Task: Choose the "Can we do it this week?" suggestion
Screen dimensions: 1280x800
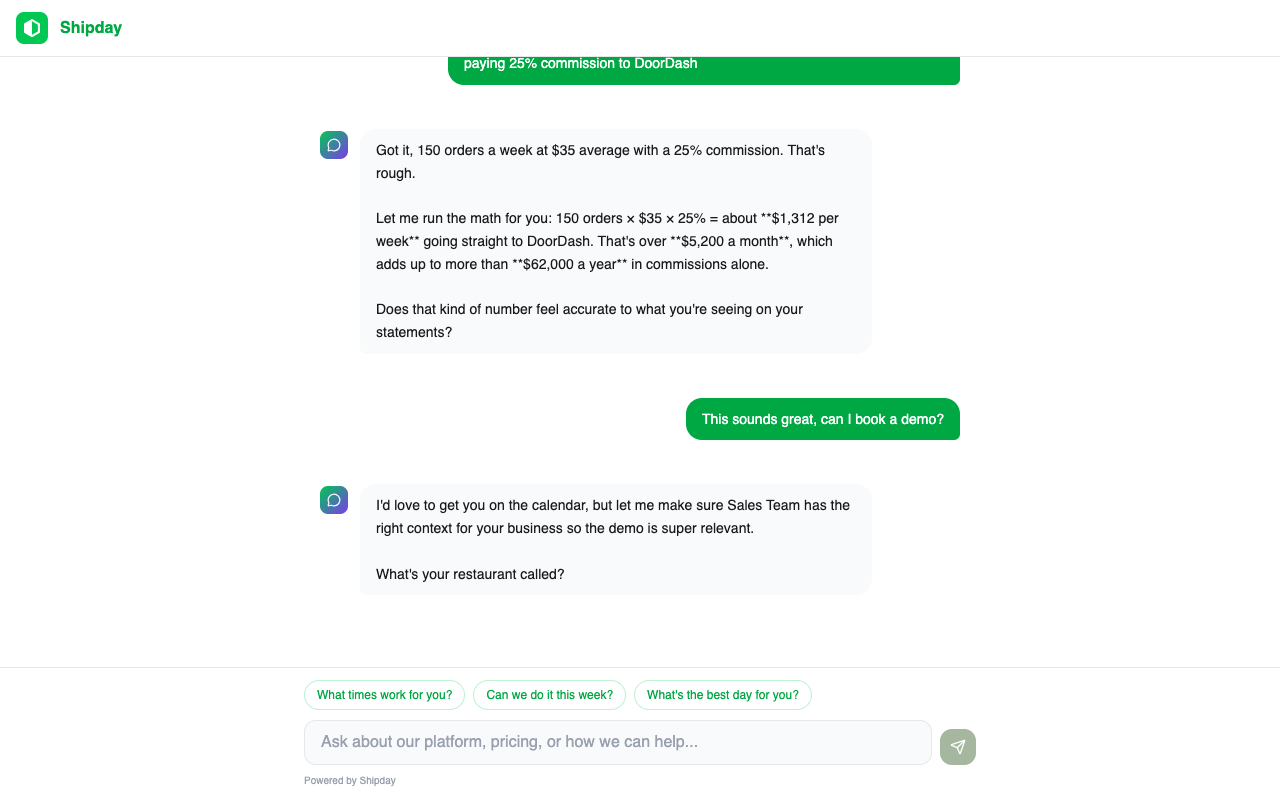Action: (549, 695)
